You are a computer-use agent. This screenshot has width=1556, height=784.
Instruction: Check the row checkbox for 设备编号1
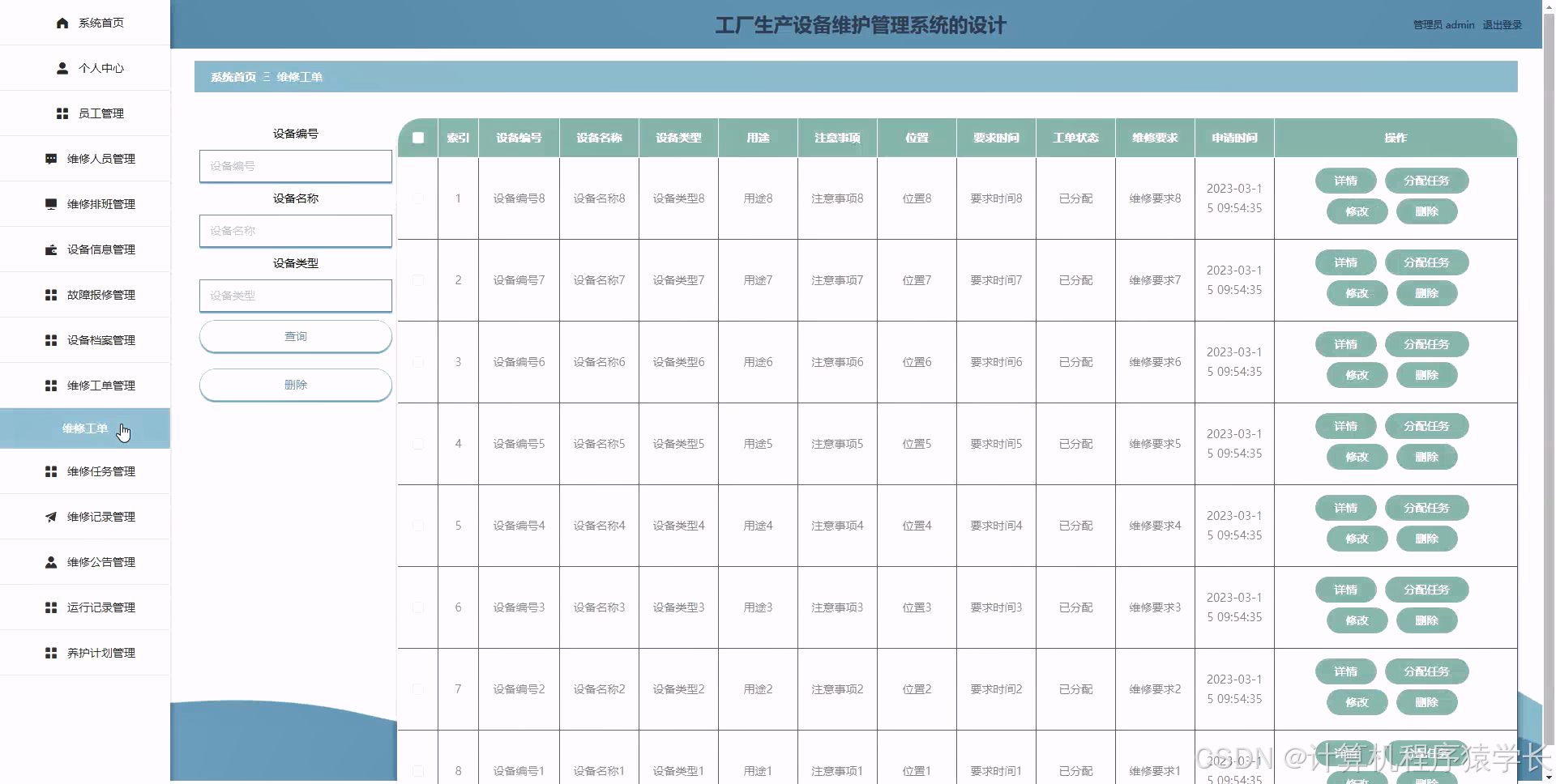tap(418, 771)
